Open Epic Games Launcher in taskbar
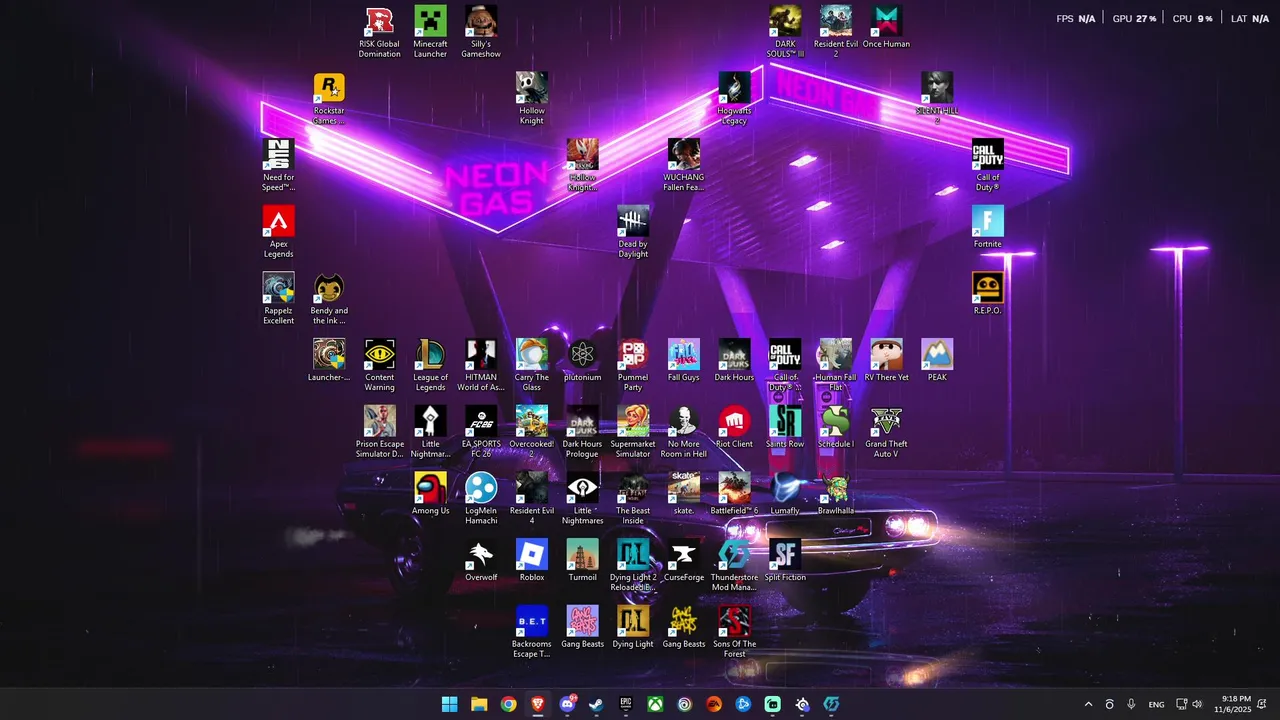The width and height of the screenshot is (1280, 720). 626,704
